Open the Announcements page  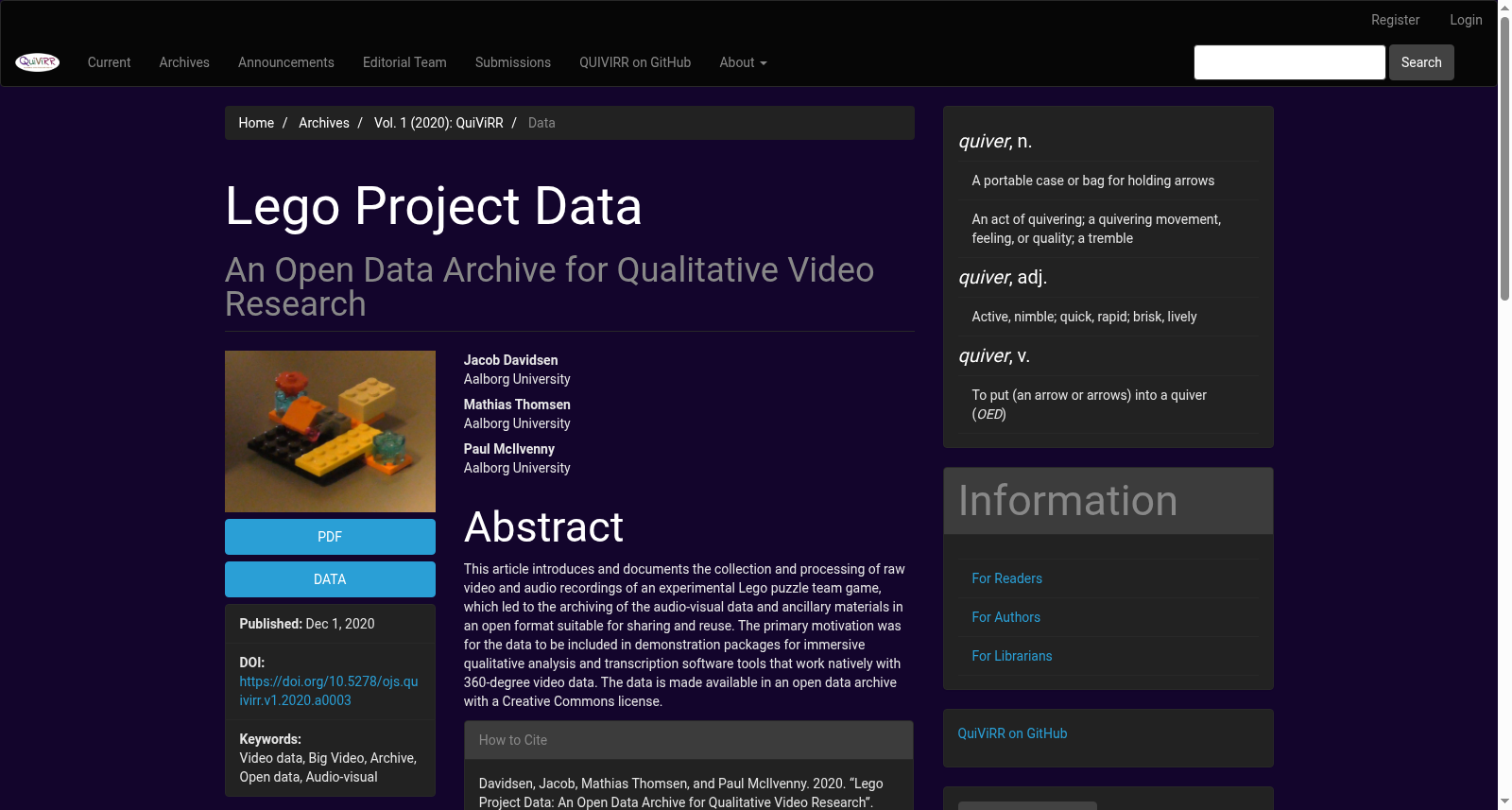click(x=286, y=62)
